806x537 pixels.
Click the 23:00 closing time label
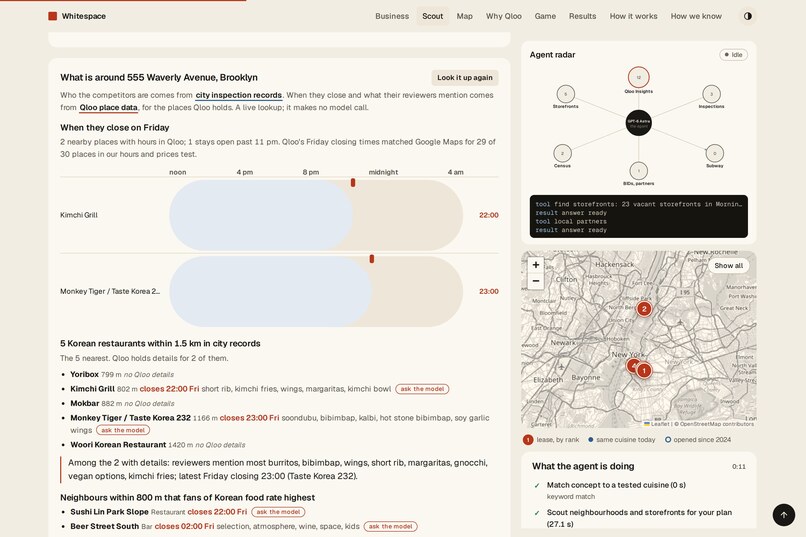(x=488, y=291)
